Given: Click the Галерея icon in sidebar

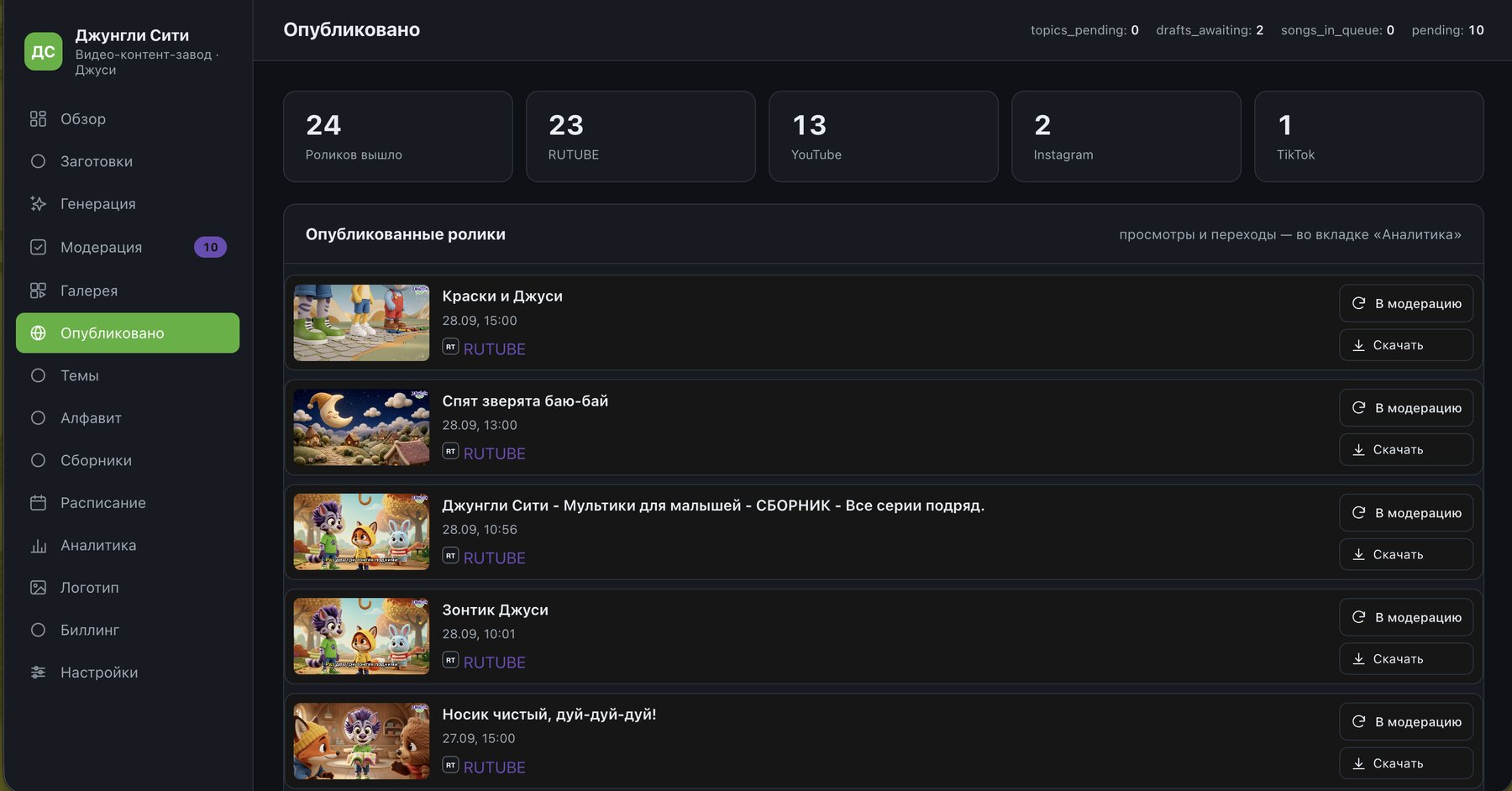Looking at the screenshot, I should 38,291.
